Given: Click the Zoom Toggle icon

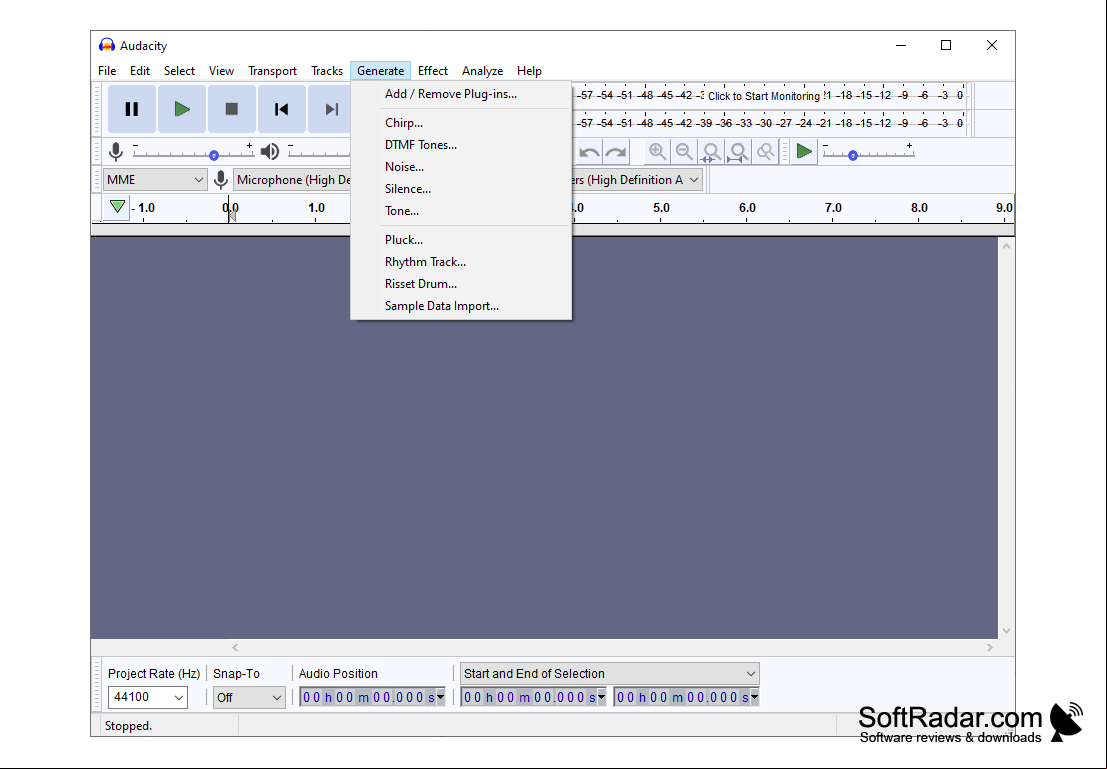Looking at the screenshot, I should click(x=765, y=152).
